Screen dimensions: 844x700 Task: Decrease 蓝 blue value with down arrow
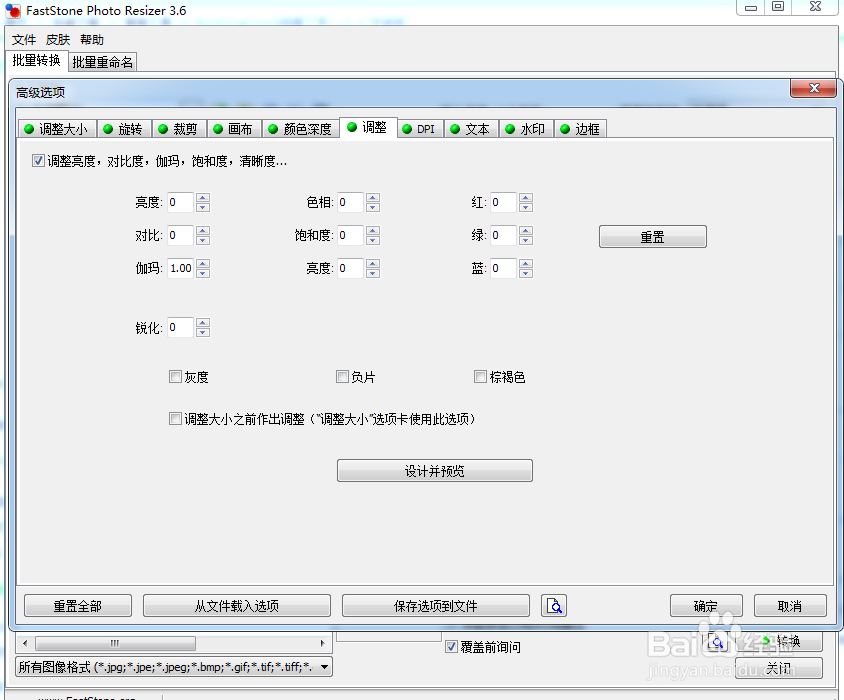[526, 273]
